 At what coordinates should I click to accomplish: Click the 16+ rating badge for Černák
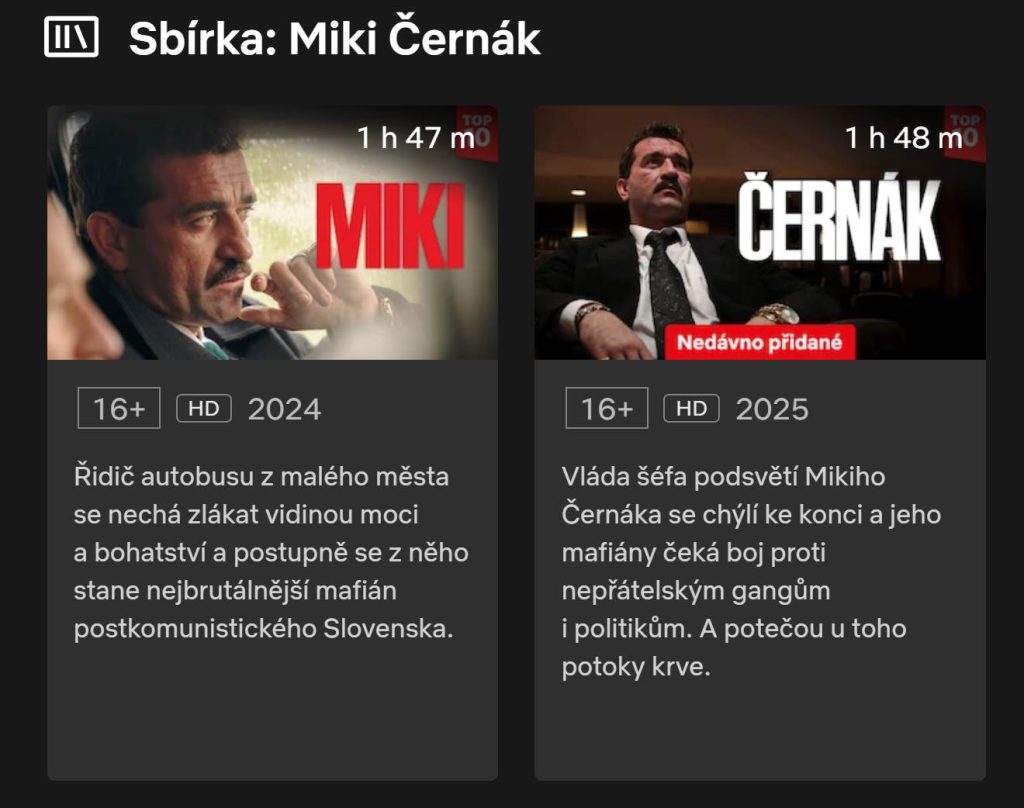[x=607, y=408]
